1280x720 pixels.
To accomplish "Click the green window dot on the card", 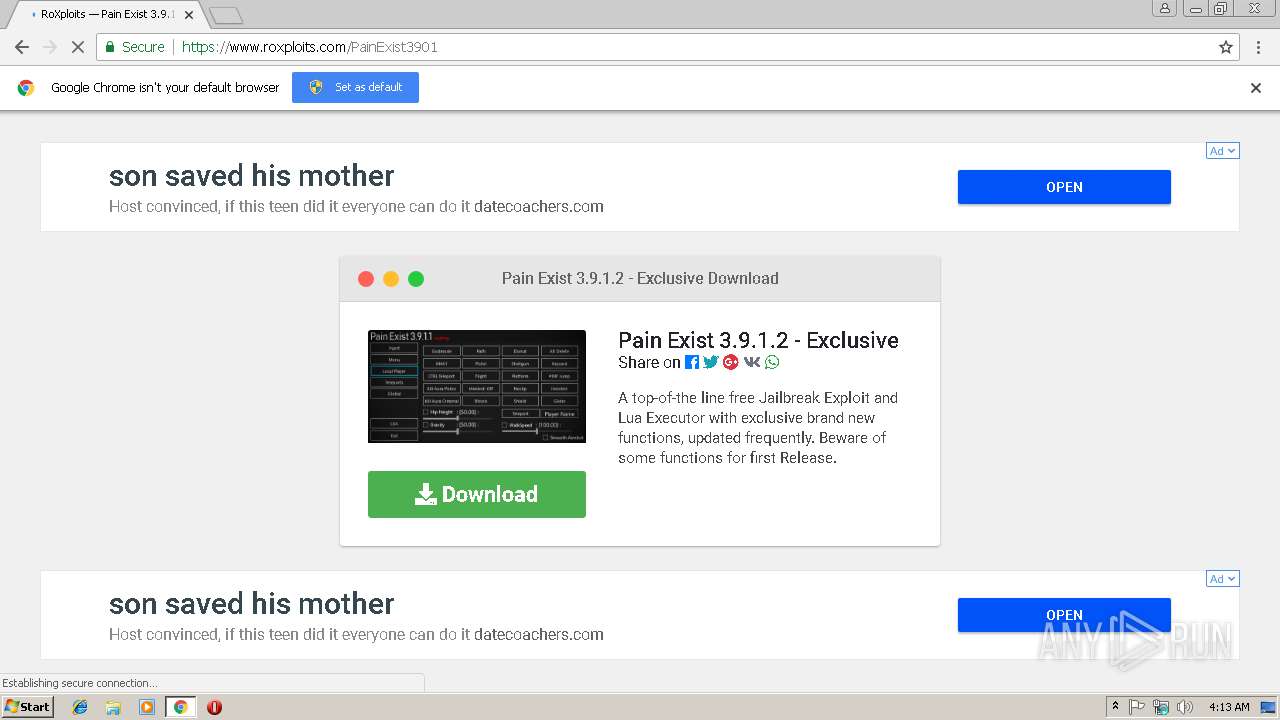I will 416,279.
